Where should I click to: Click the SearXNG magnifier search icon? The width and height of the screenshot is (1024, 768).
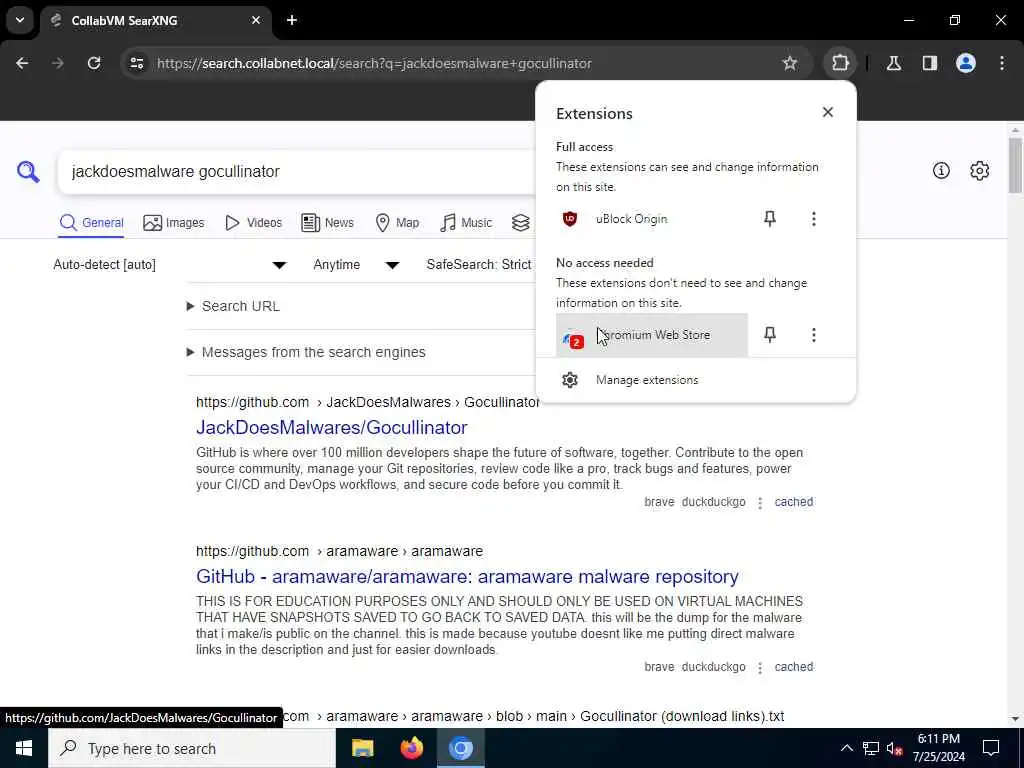pyautogui.click(x=28, y=172)
